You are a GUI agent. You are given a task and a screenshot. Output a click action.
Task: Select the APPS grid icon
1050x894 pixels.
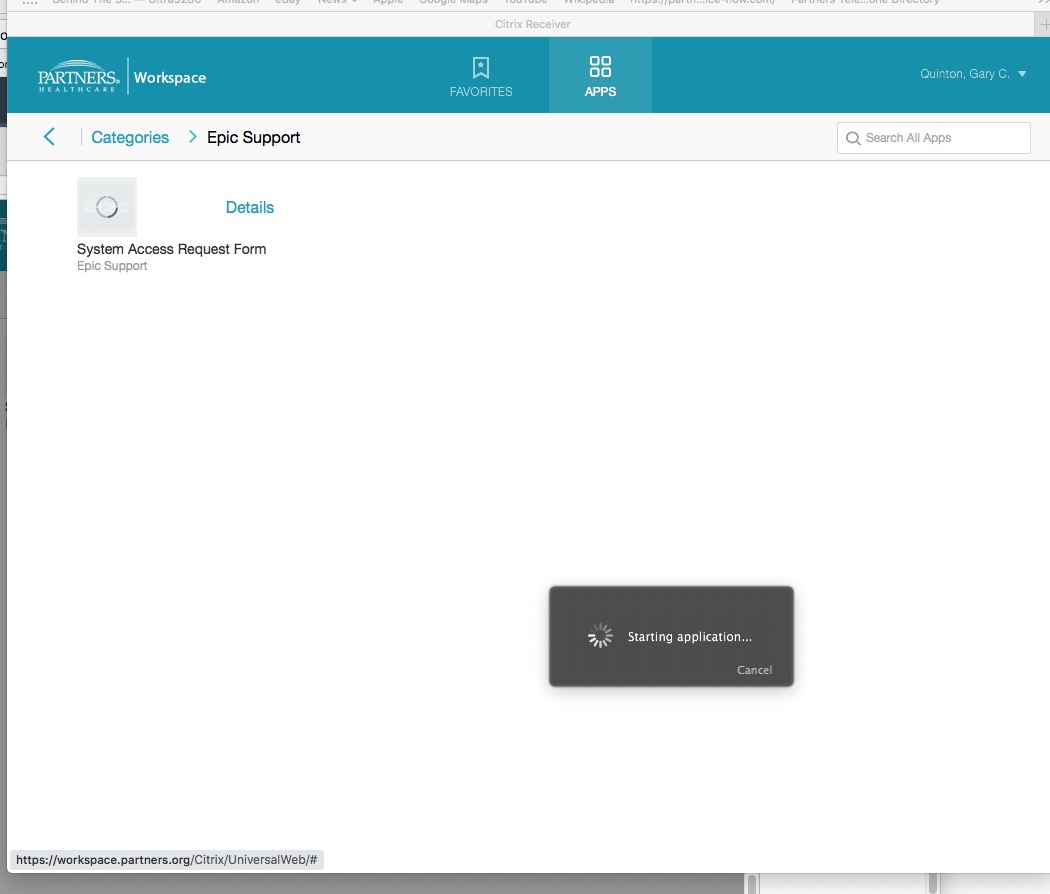pyautogui.click(x=600, y=66)
